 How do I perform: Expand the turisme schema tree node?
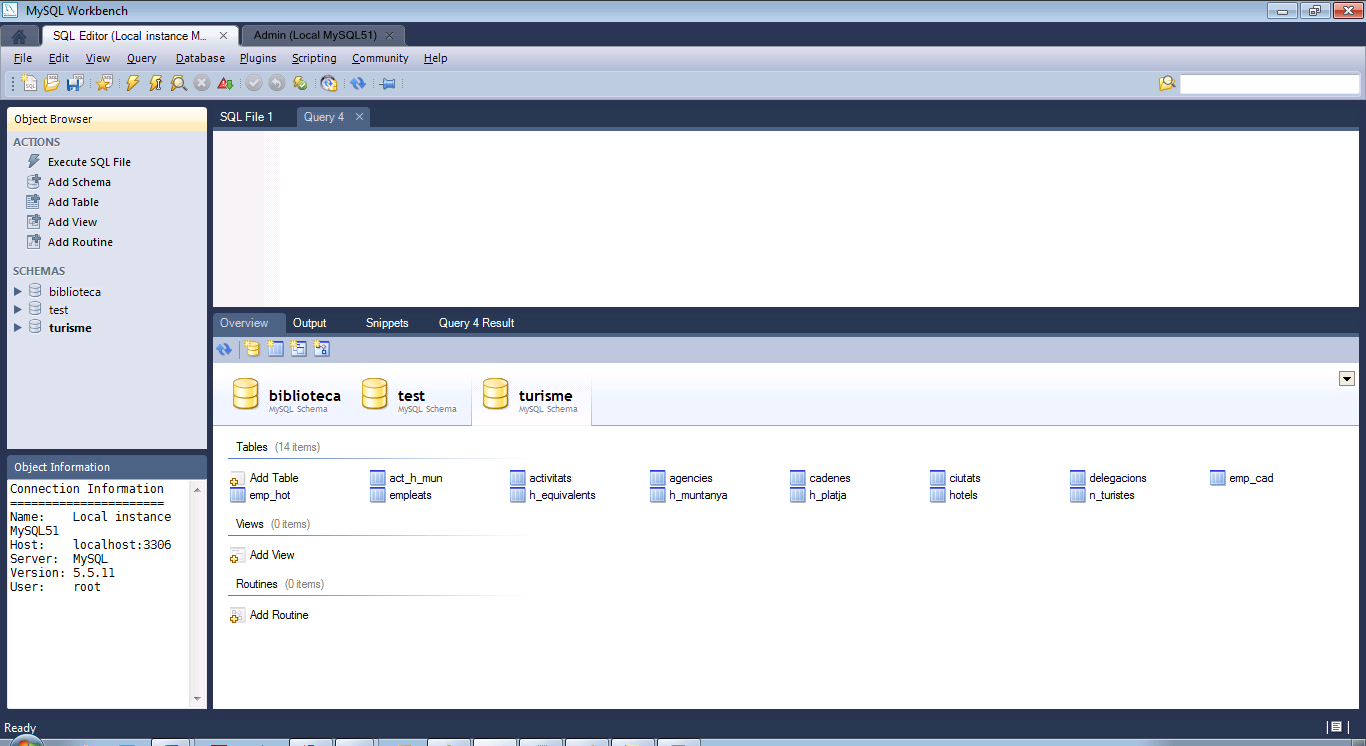pos(17,328)
